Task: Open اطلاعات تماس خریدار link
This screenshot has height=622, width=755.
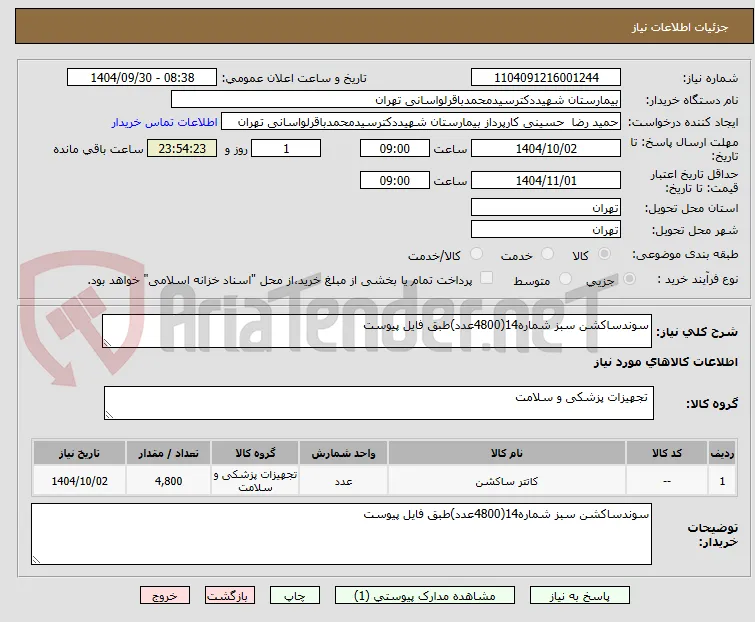Action: click(x=165, y=122)
